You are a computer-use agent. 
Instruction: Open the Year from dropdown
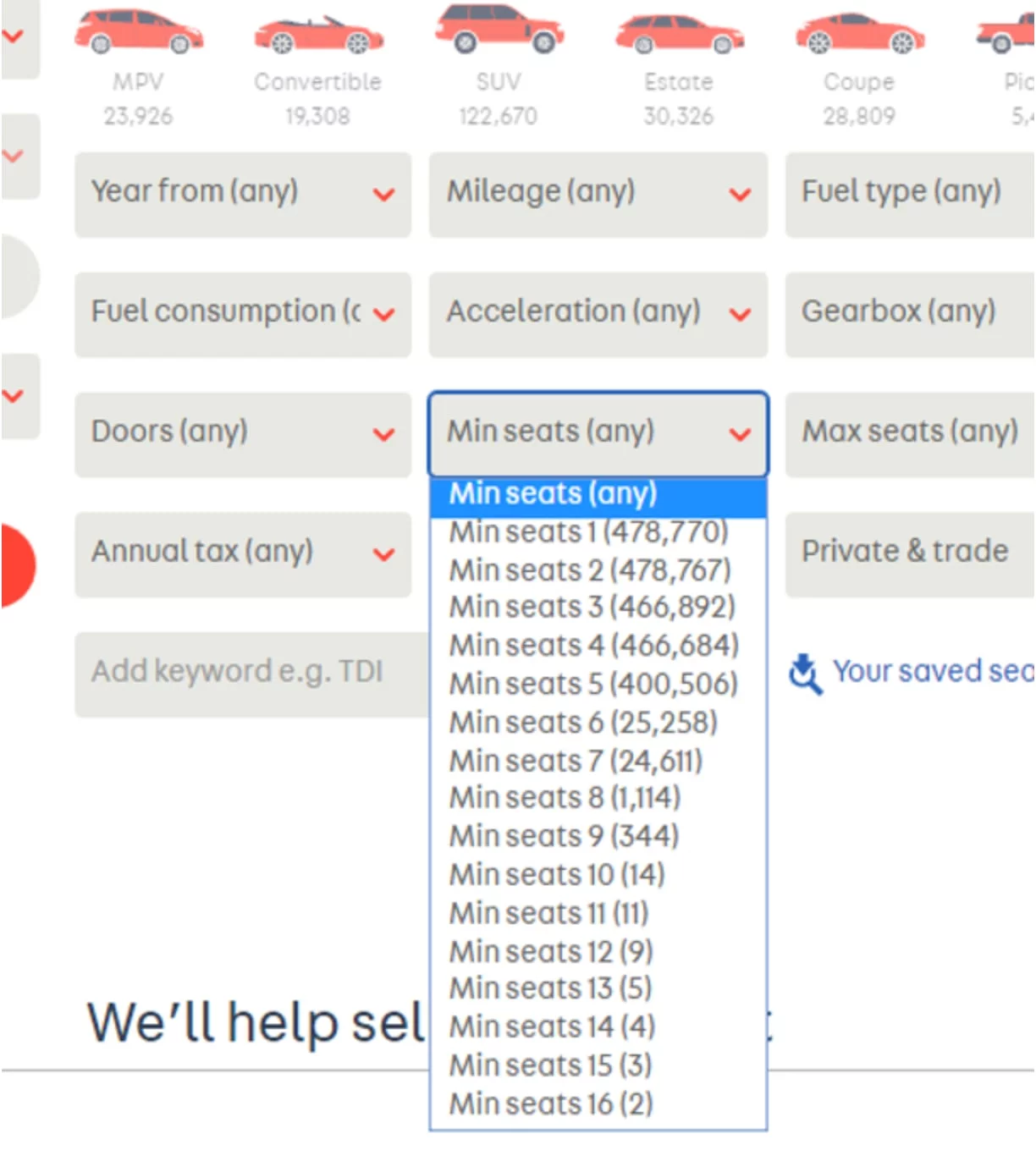pos(243,194)
